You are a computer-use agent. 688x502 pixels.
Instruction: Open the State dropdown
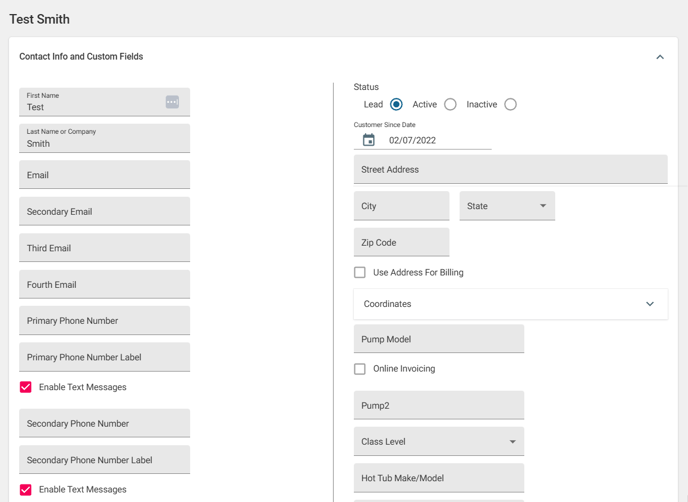(x=507, y=206)
